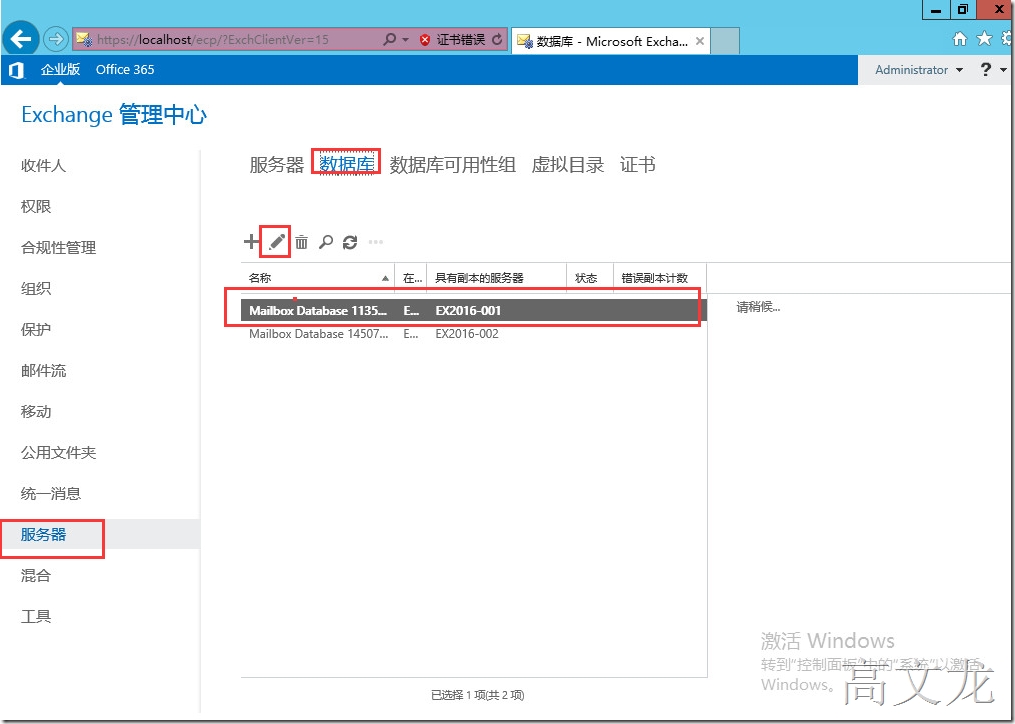
Task: Click the toolbar refresh icon
Action: click(350, 242)
